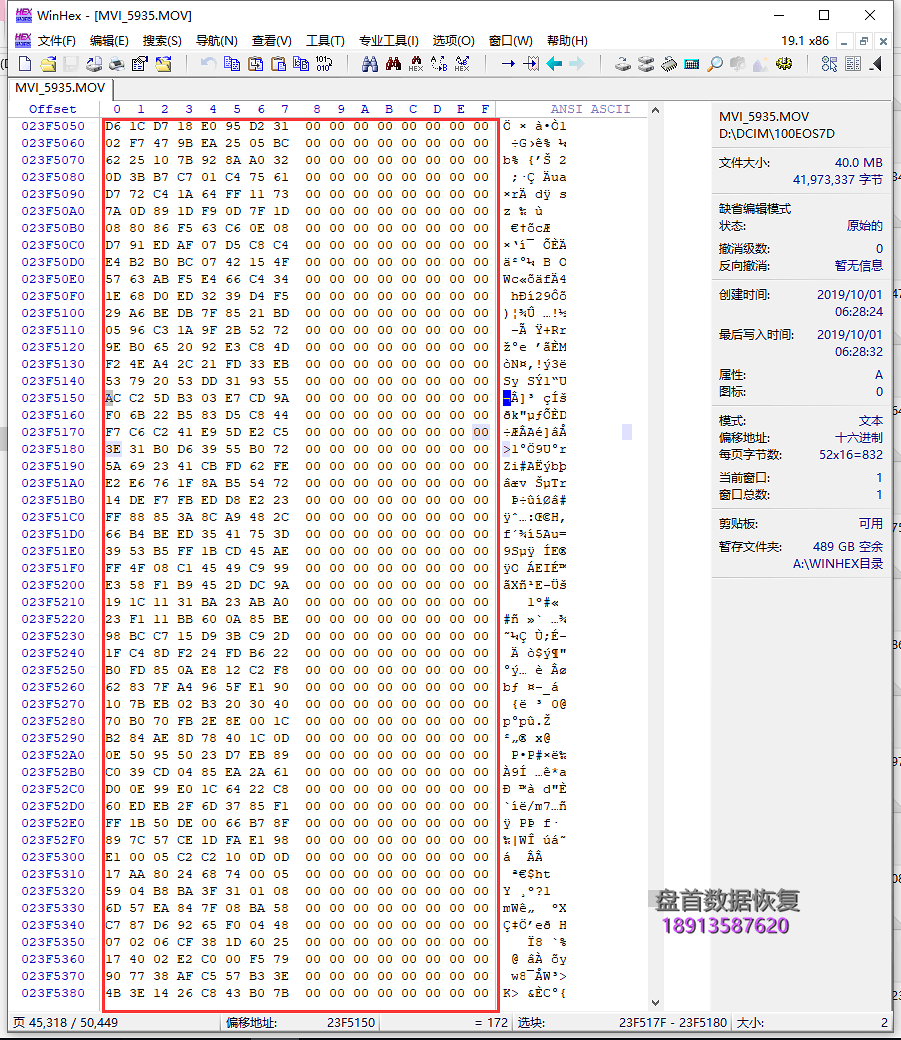
Task: Click the Options gear icon
Action: coord(784,64)
